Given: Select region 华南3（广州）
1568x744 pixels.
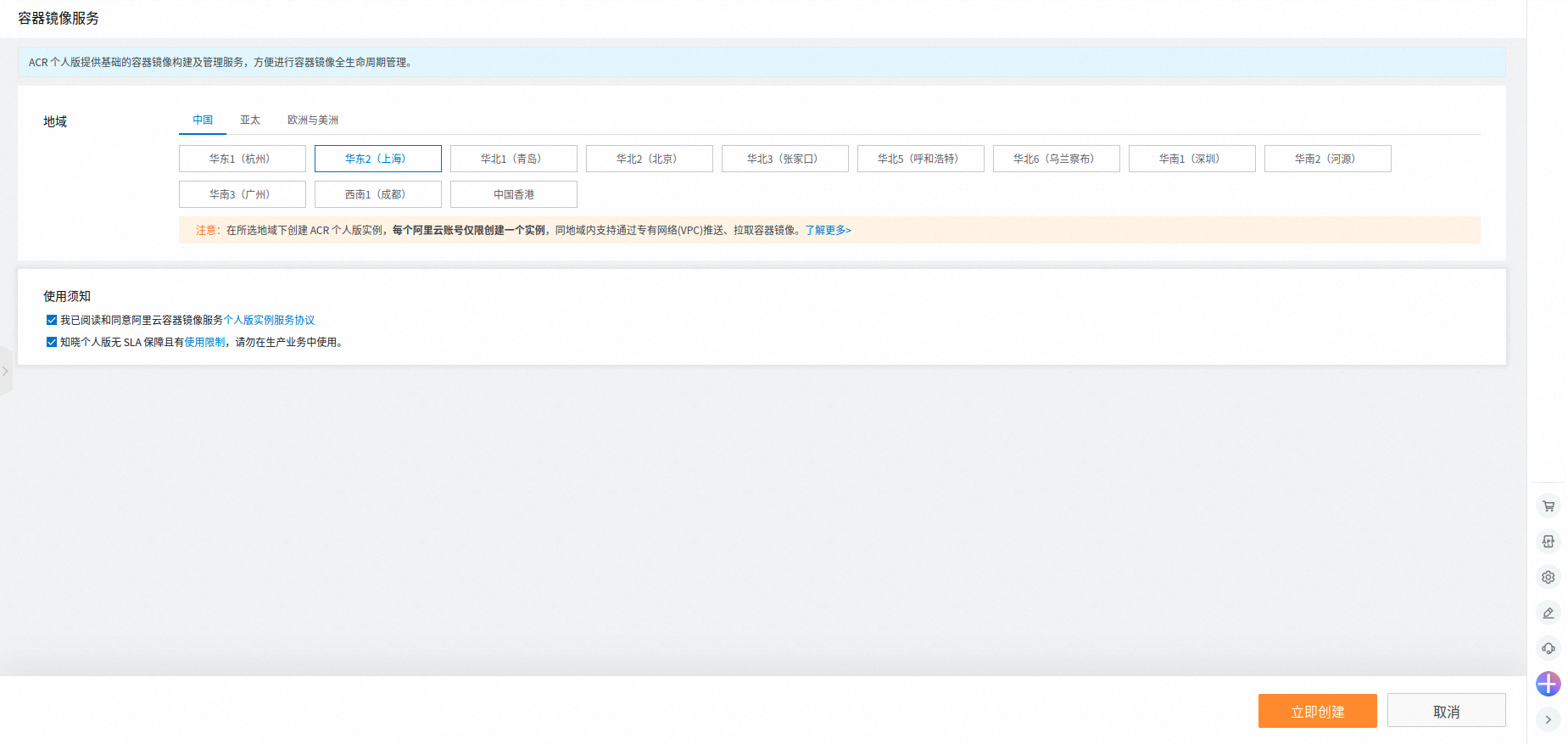Looking at the screenshot, I should point(243,194).
